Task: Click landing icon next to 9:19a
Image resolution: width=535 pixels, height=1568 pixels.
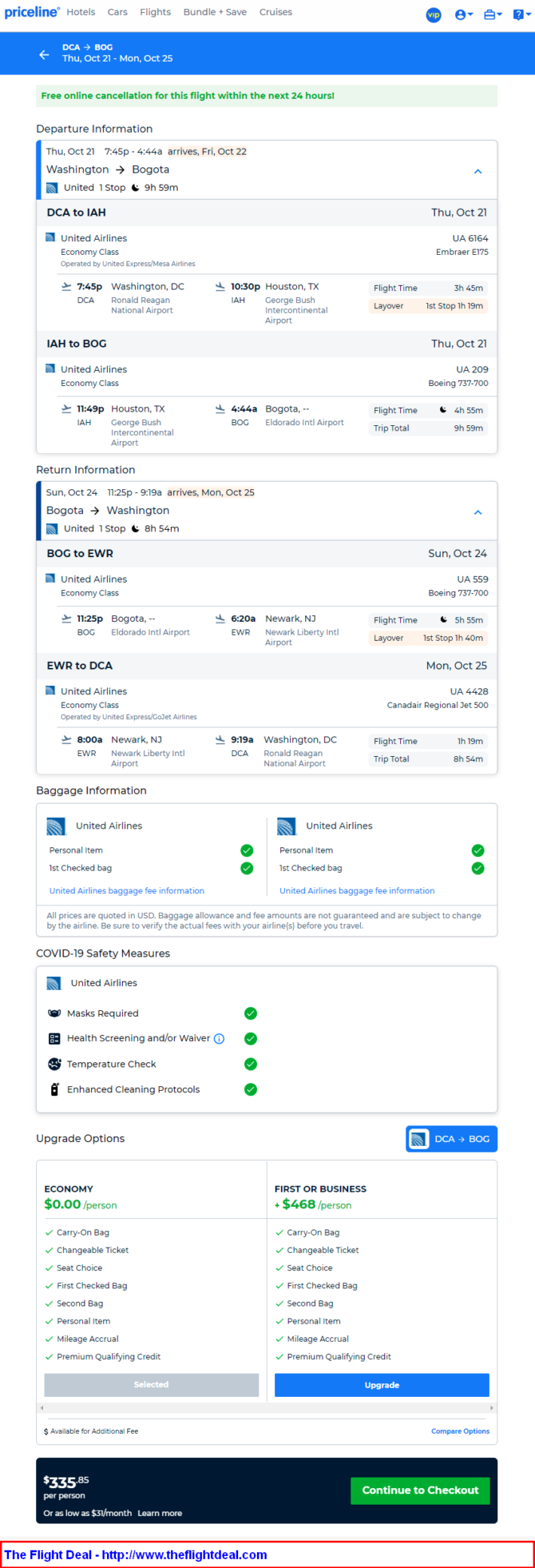Action: pyautogui.click(x=220, y=740)
